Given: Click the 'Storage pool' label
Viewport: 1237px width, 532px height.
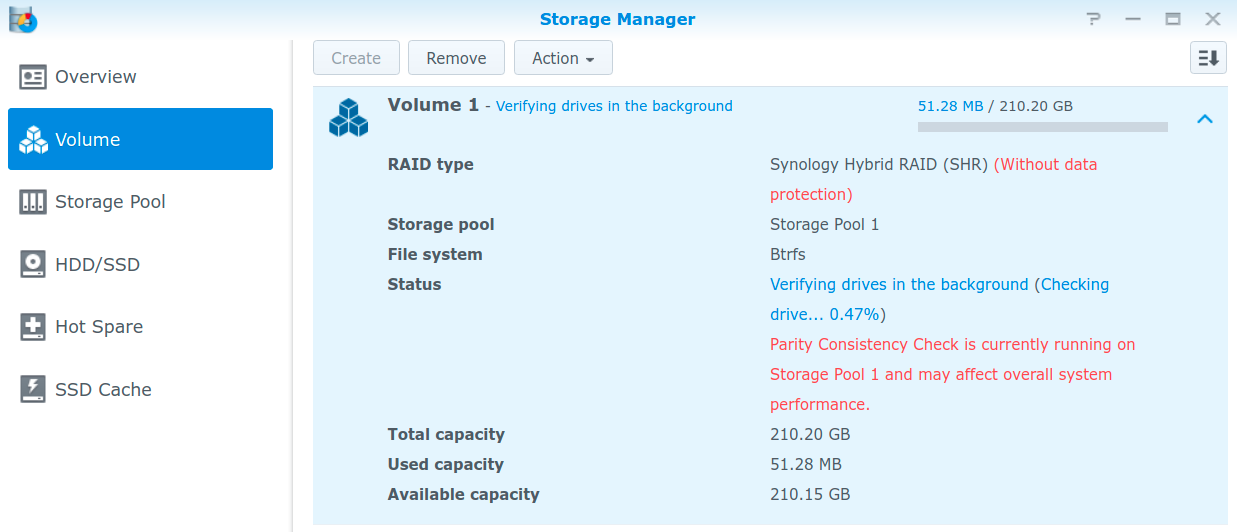Looking at the screenshot, I should click(x=441, y=224).
